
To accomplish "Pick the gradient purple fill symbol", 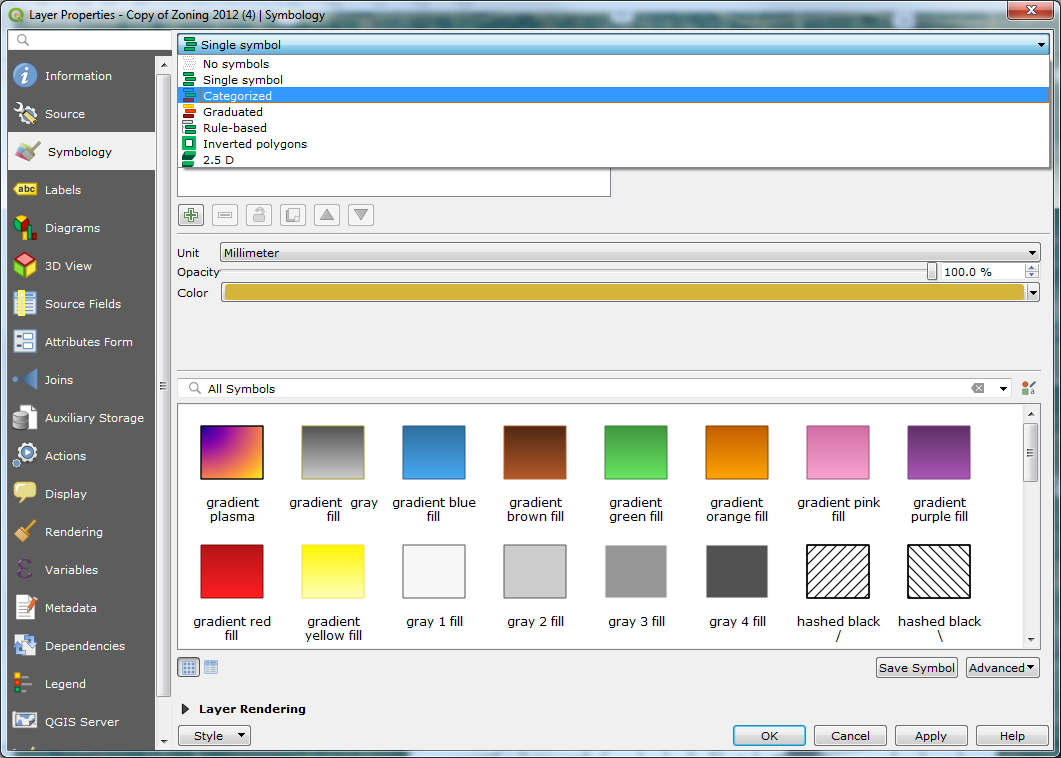I will pyautogui.click(x=939, y=452).
